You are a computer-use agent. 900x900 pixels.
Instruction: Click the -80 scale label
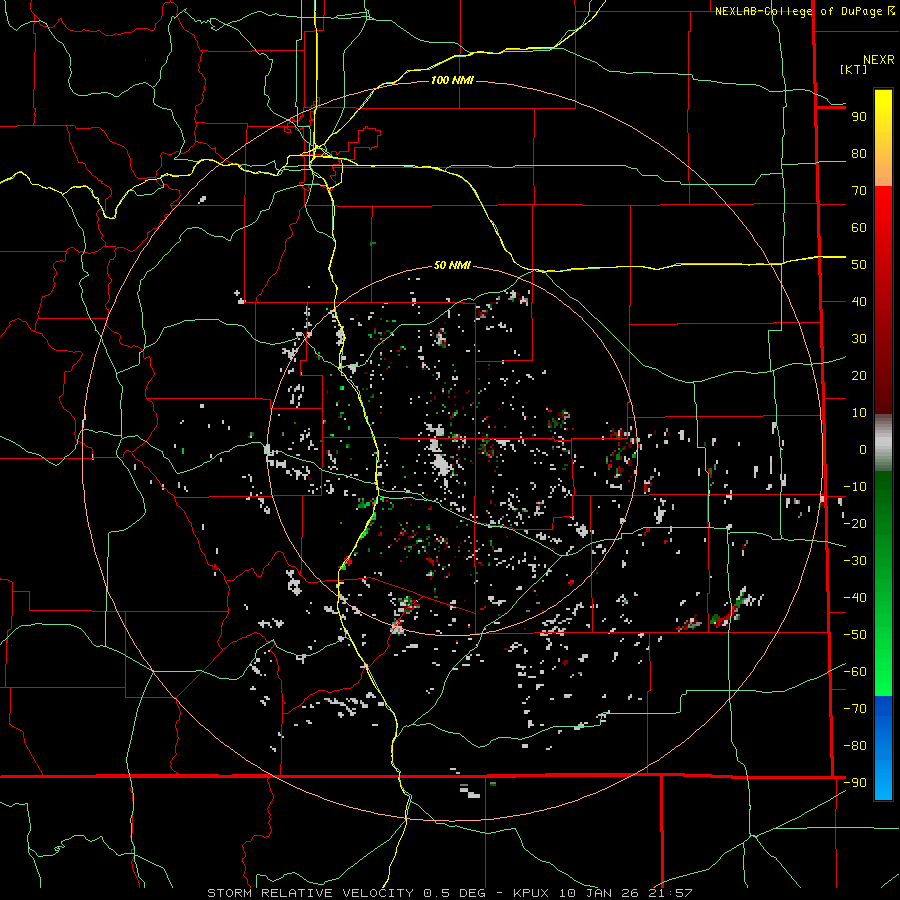pyautogui.click(x=855, y=746)
